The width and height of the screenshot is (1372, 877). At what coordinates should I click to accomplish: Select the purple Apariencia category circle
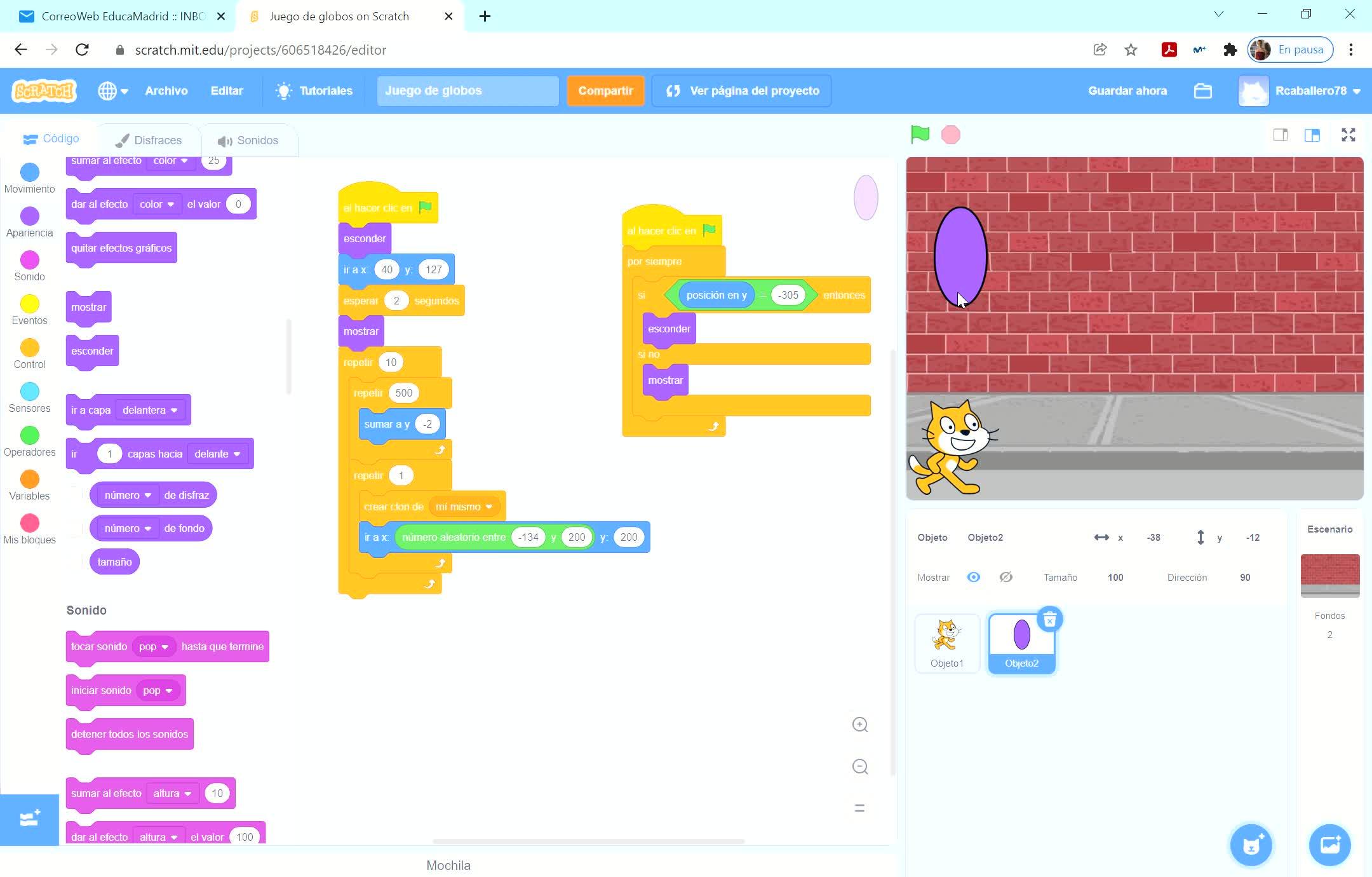pyautogui.click(x=29, y=216)
